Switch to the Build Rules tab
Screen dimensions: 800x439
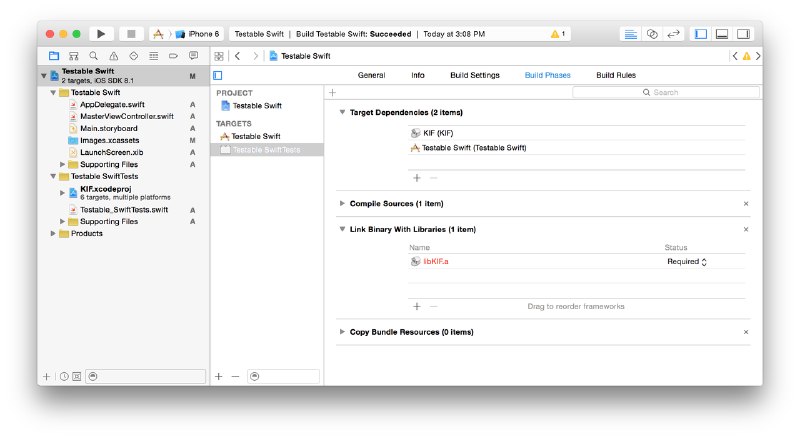616,75
